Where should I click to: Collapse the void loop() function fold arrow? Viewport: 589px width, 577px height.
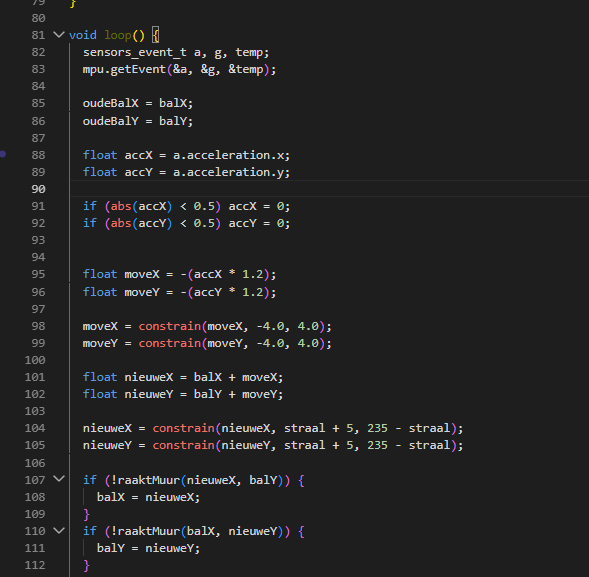point(59,35)
